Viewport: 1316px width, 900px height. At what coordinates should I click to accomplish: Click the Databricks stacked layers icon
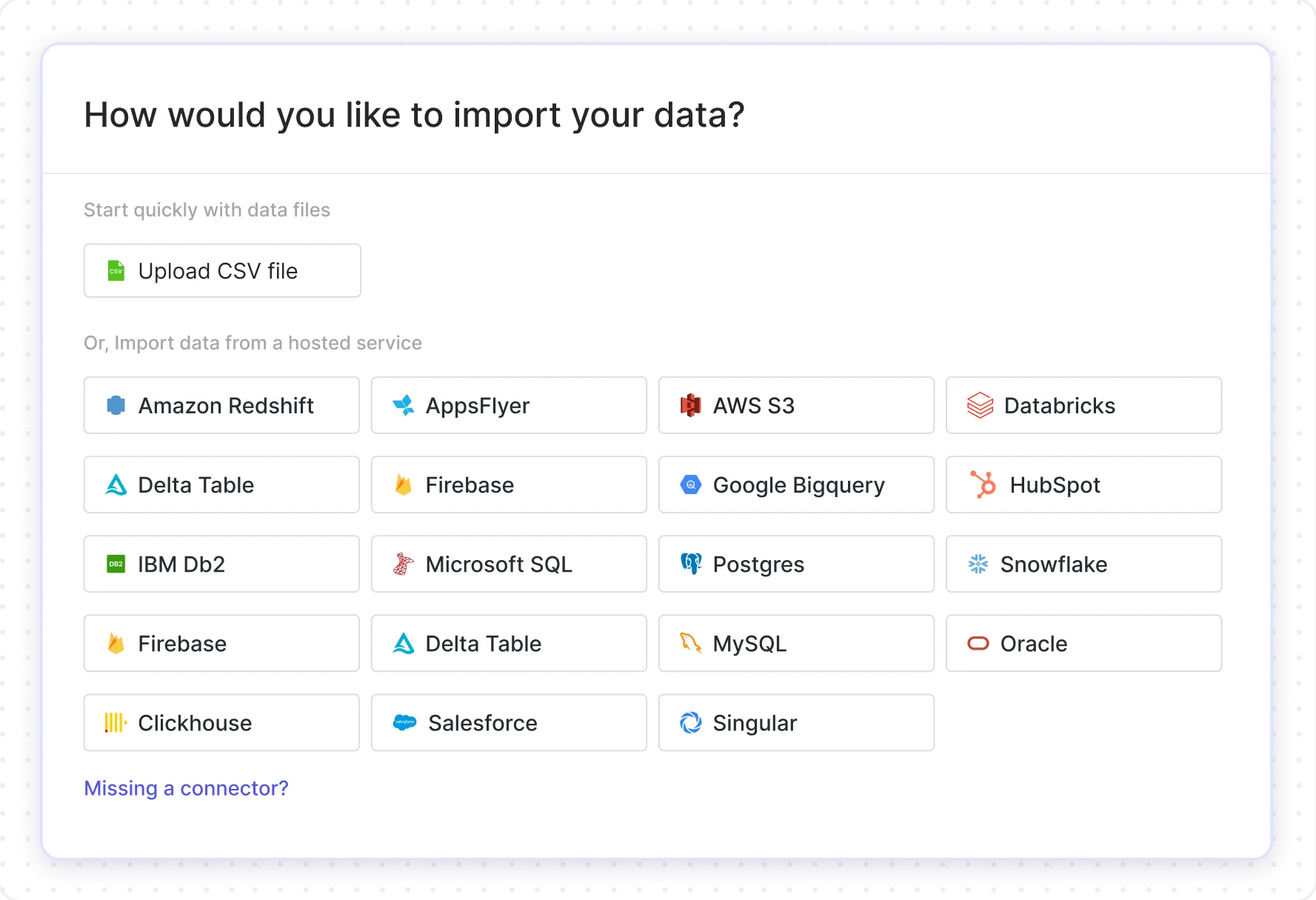click(x=980, y=405)
